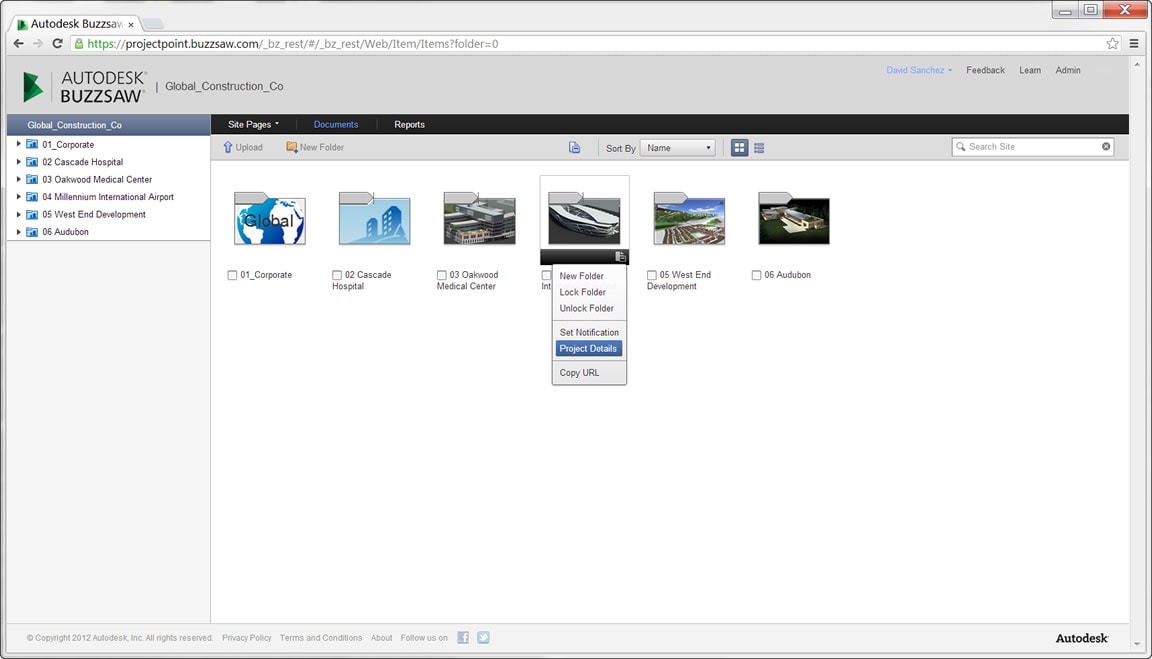
Task: Tick the 05 West End Development checkbox
Action: [652, 275]
